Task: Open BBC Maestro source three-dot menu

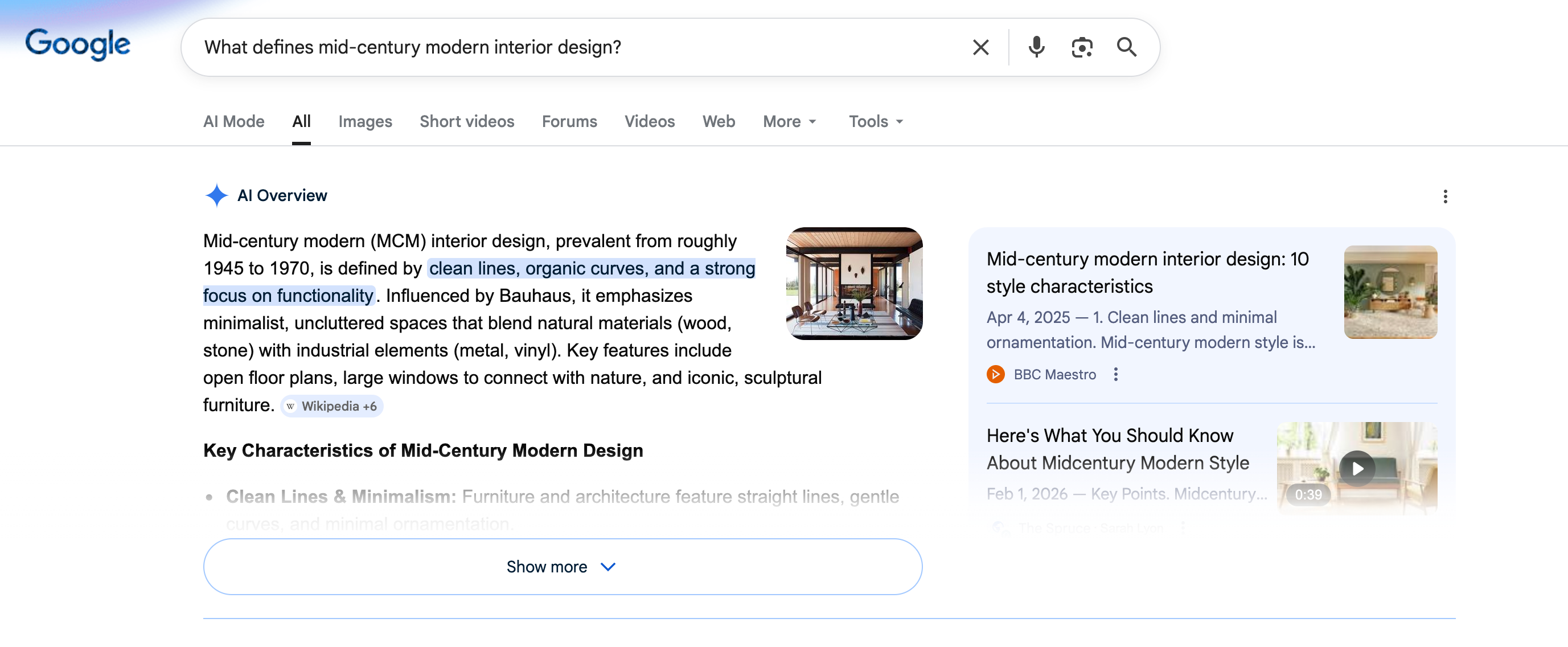Action: pos(1115,374)
